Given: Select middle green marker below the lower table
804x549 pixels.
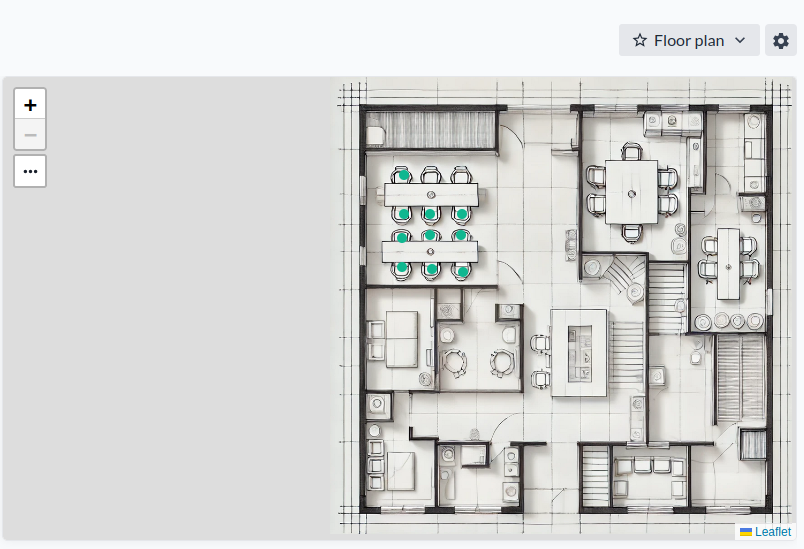Looking at the screenshot, I should (431, 268).
